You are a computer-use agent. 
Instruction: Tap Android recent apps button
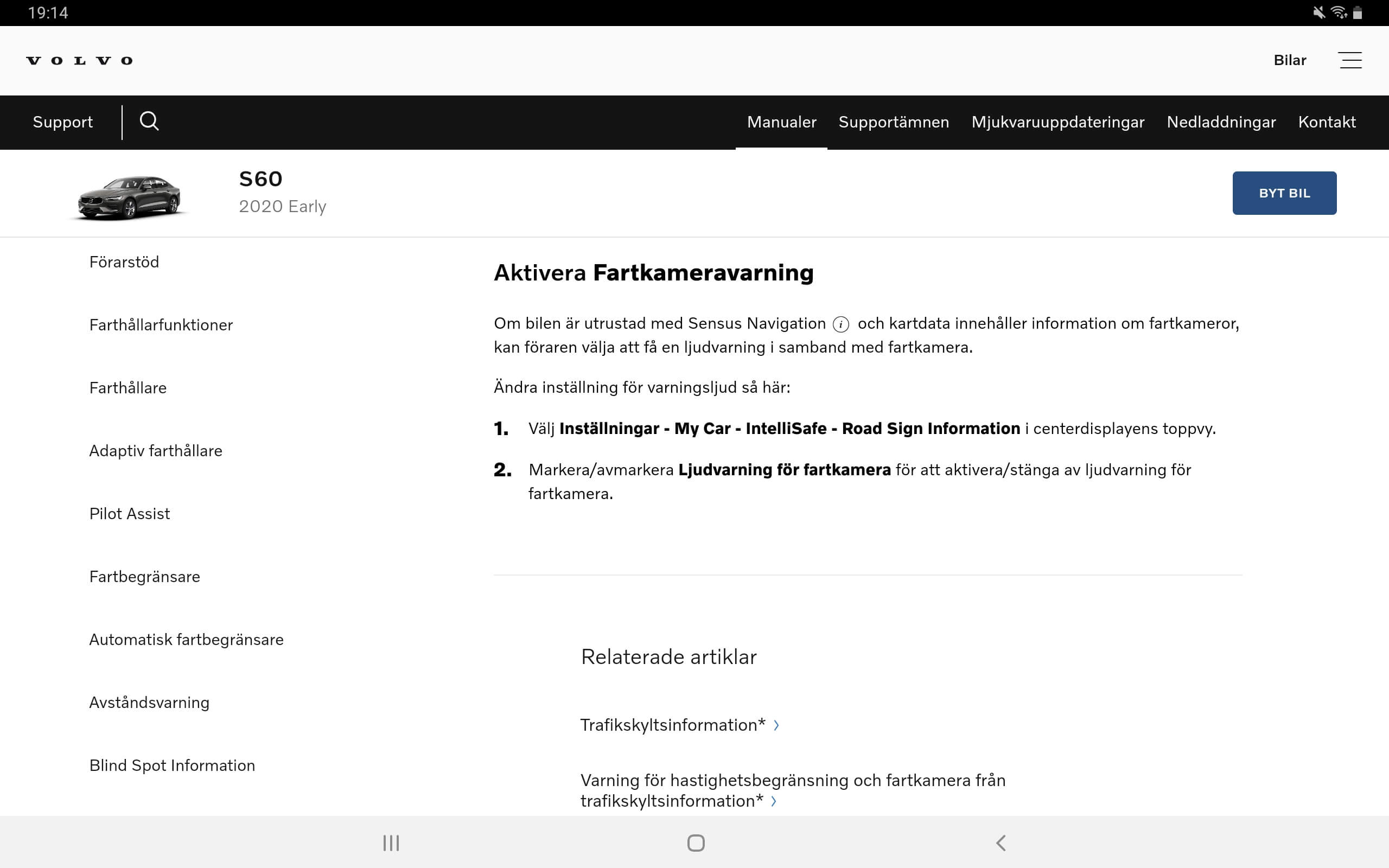(x=391, y=843)
